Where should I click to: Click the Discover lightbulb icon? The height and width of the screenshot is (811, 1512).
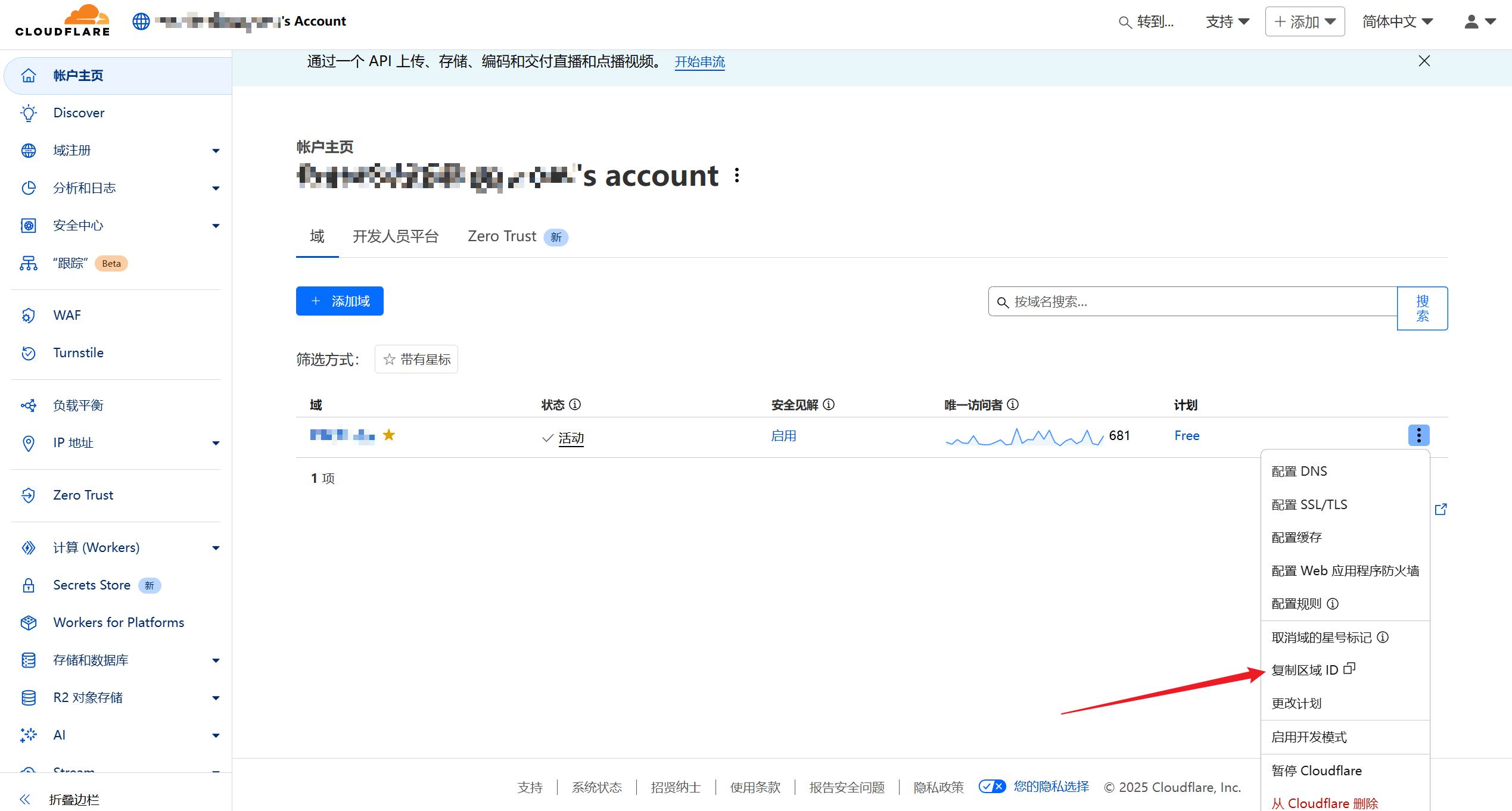29,113
